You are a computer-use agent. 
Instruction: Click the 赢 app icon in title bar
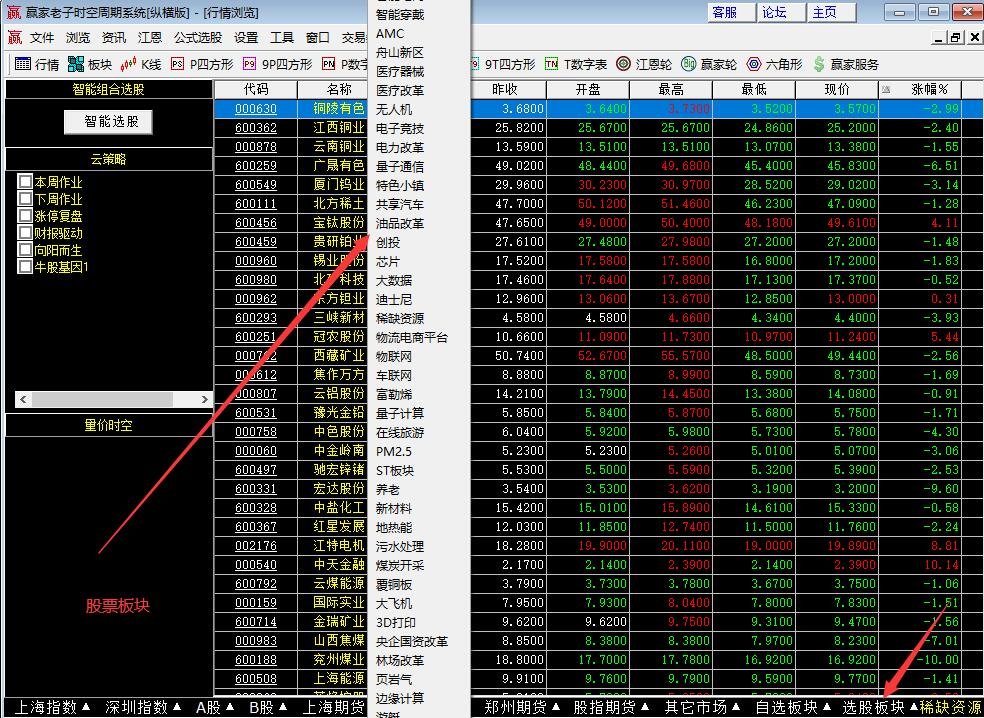point(13,12)
